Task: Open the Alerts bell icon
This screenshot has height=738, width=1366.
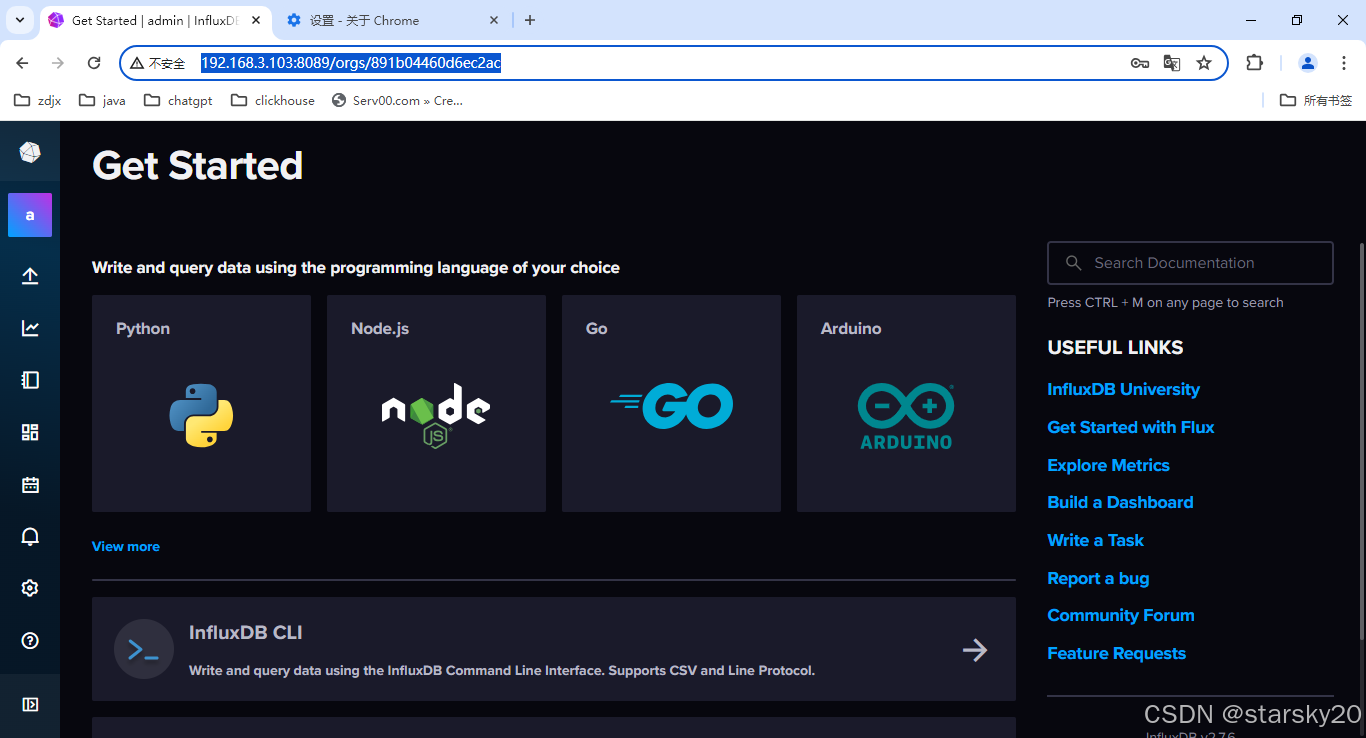Action: pos(30,536)
